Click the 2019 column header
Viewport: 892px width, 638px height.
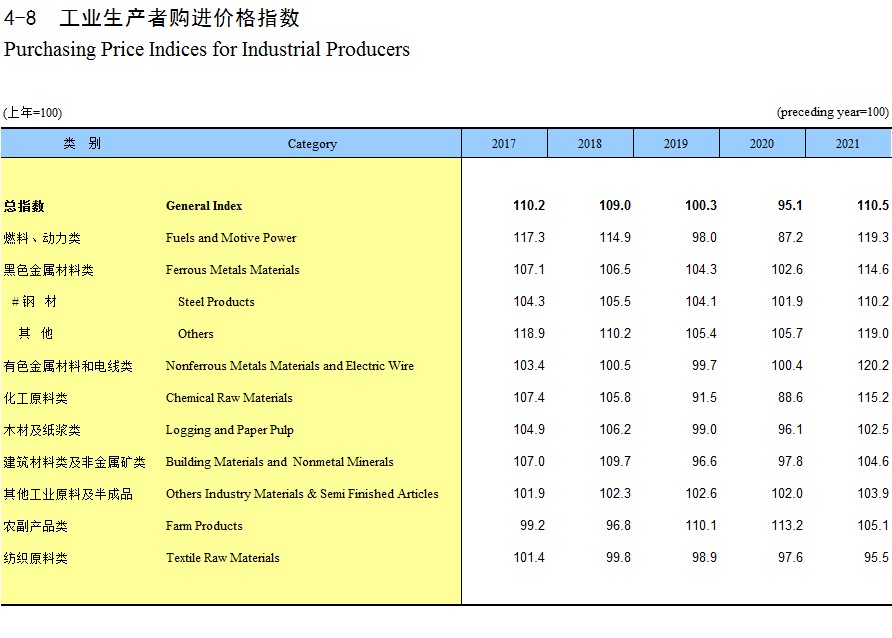tap(676, 143)
